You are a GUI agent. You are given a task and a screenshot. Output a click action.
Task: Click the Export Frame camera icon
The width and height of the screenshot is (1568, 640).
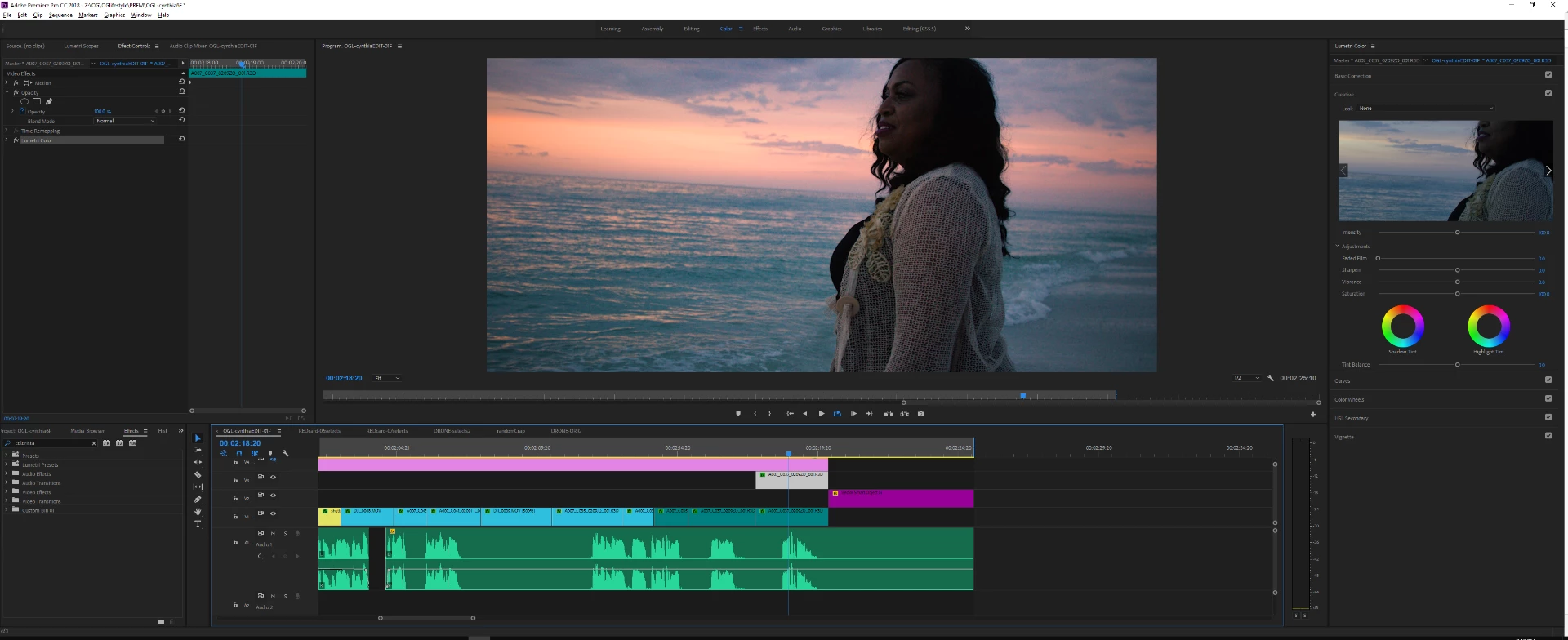(921, 414)
